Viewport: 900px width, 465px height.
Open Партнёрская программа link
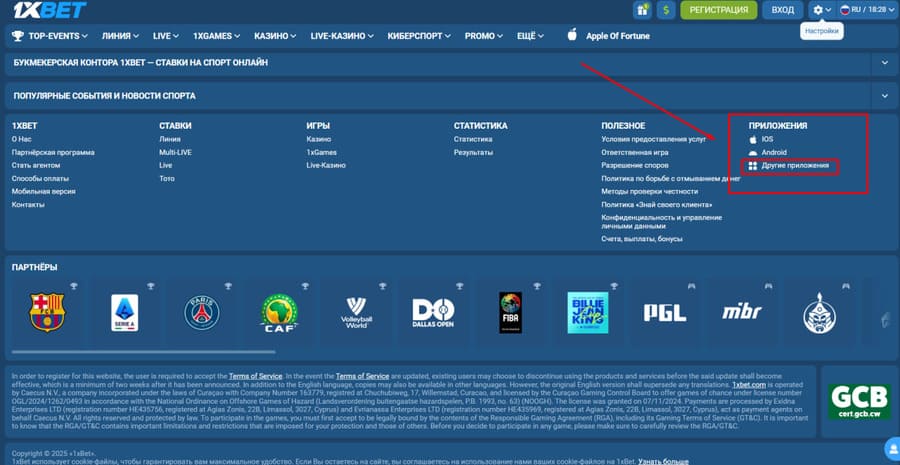53,153
